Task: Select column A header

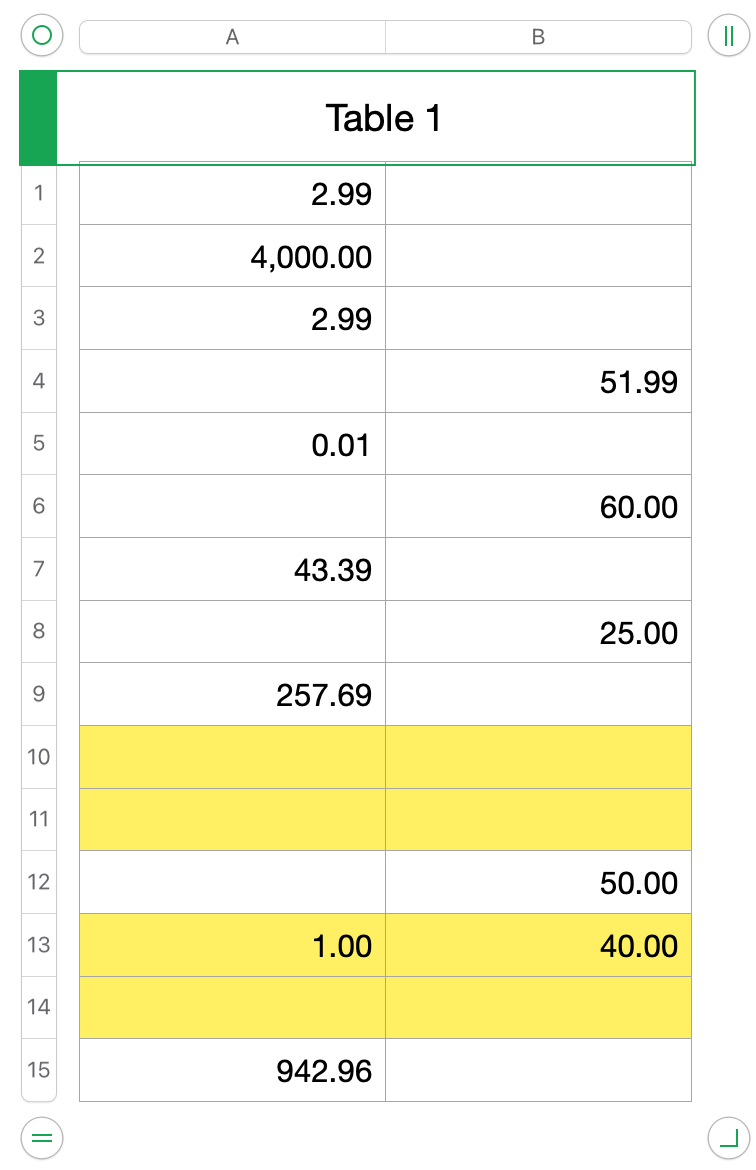Action: point(232,37)
